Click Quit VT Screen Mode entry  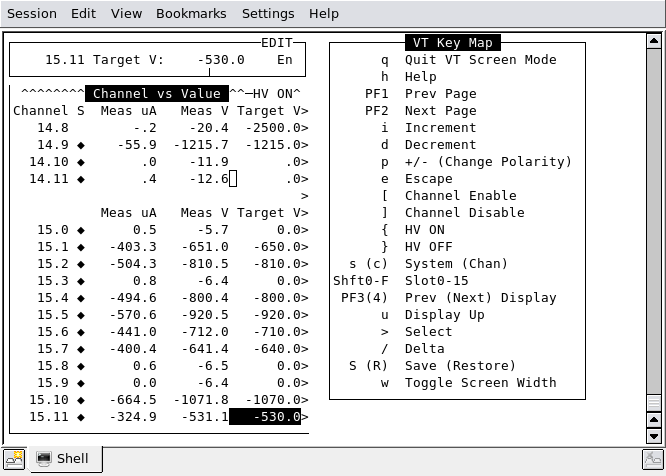480,60
